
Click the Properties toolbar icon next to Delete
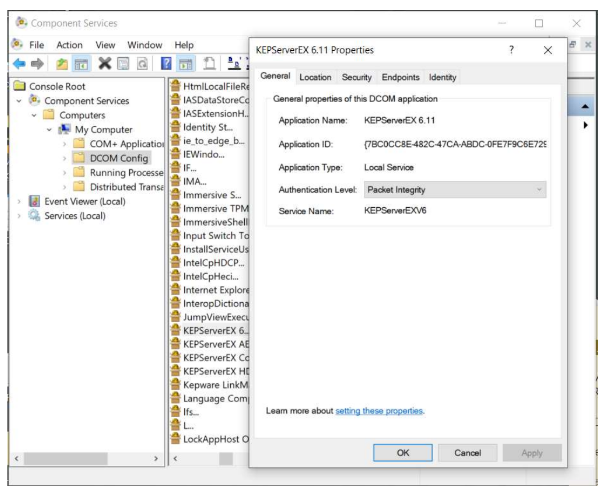point(123,63)
